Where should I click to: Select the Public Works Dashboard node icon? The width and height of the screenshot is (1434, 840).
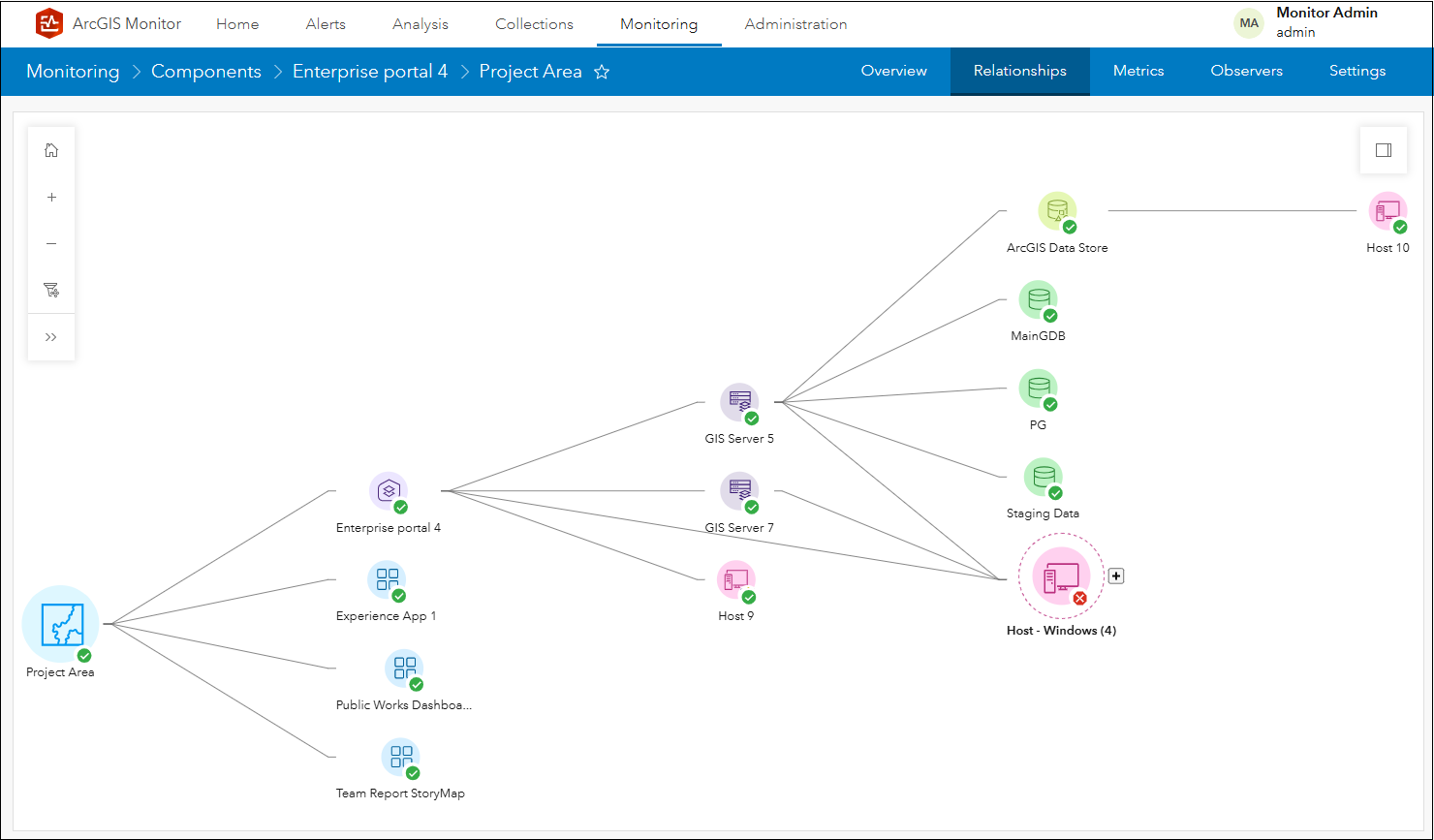404,669
